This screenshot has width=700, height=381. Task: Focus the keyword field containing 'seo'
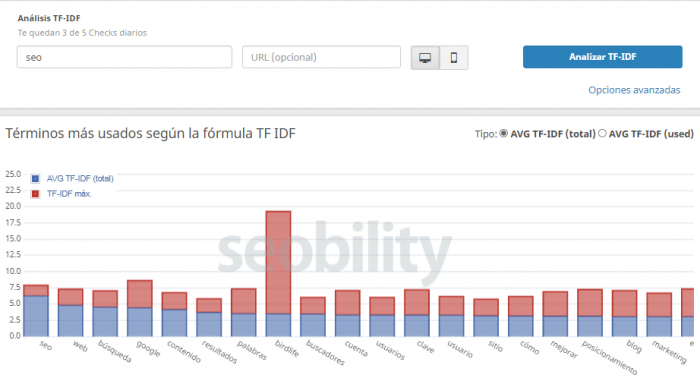(125, 57)
